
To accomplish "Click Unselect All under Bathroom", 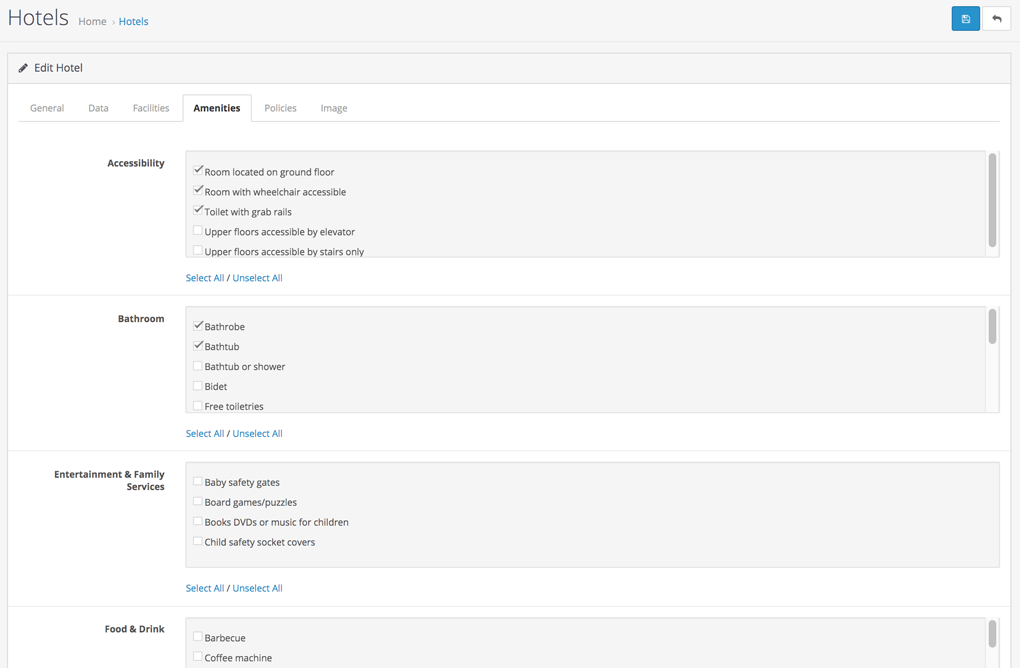I will click(258, 433).
